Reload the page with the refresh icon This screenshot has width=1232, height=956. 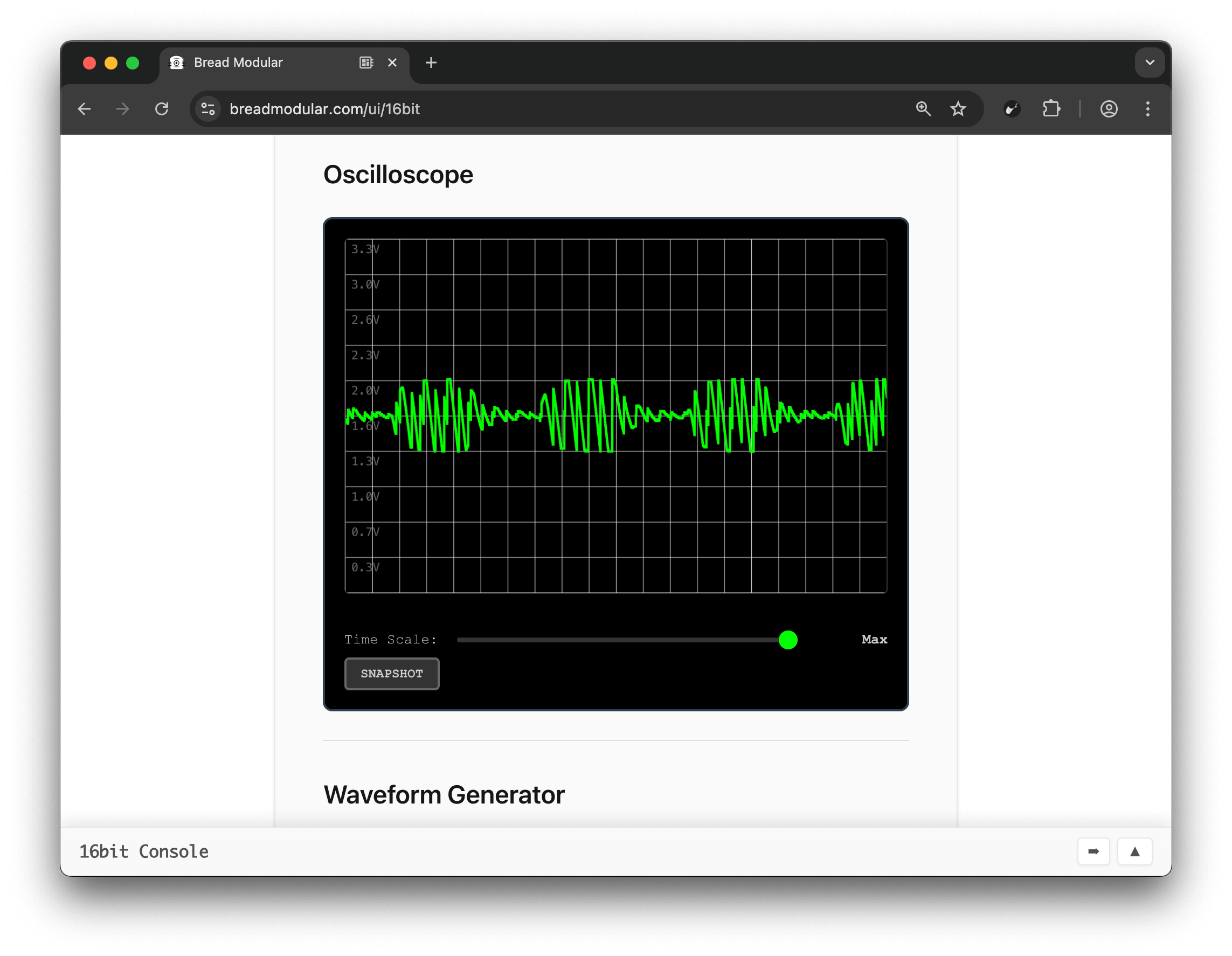point(162,109)
